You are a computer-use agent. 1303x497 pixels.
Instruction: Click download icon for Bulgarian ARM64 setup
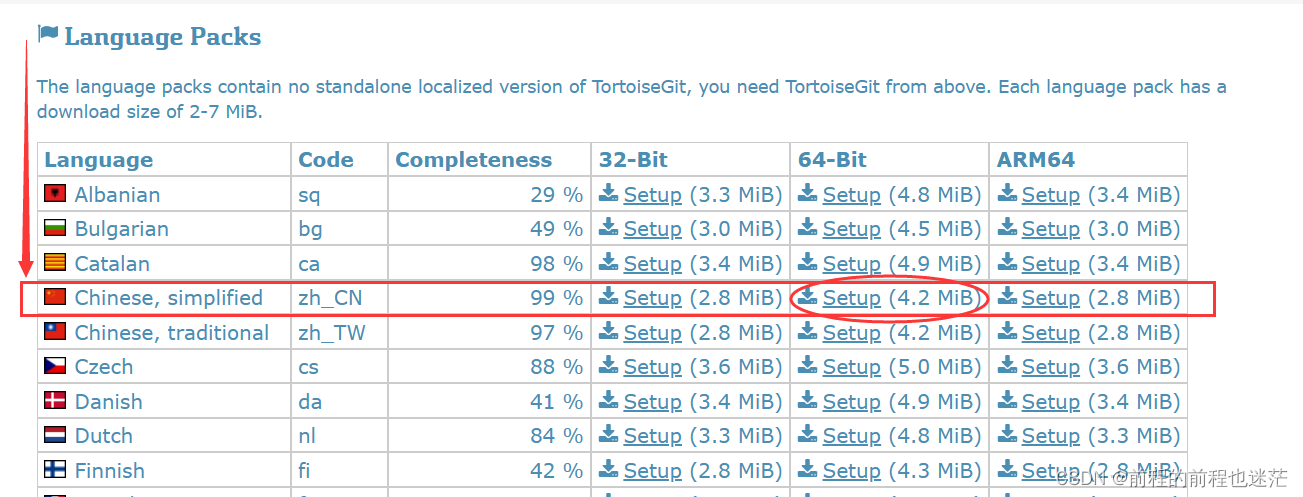[1007, 228]
